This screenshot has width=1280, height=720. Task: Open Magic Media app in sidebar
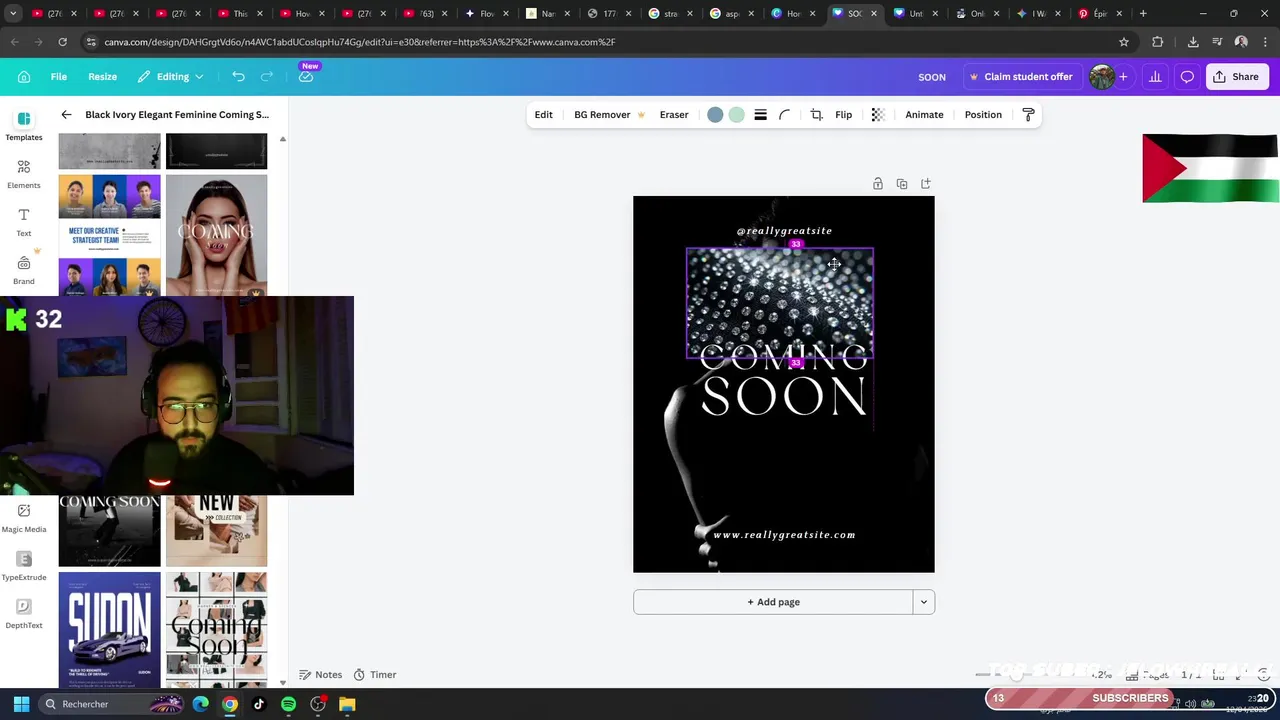[24, 518]
